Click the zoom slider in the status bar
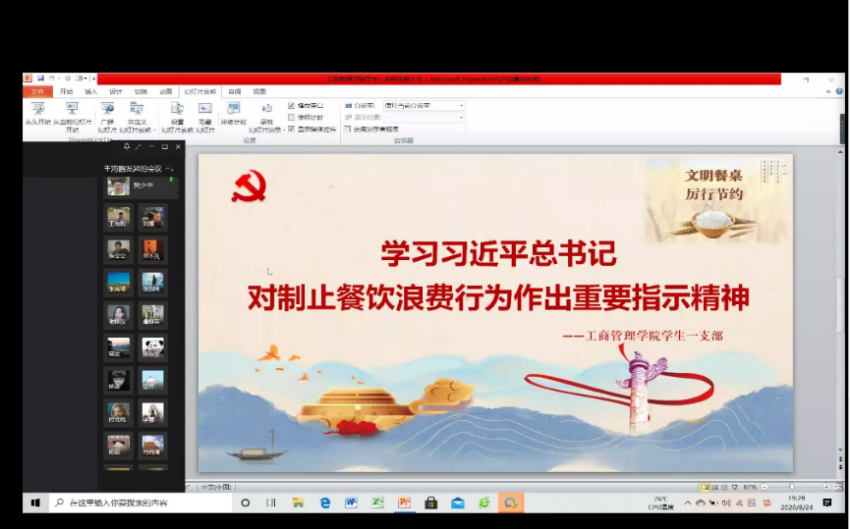This screenshot has height=529, width=850. [792, 487]
